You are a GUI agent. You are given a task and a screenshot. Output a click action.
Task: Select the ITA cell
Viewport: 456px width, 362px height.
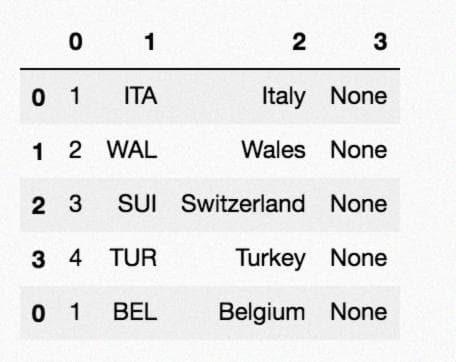pyautogui.click(x=140, y=96)
